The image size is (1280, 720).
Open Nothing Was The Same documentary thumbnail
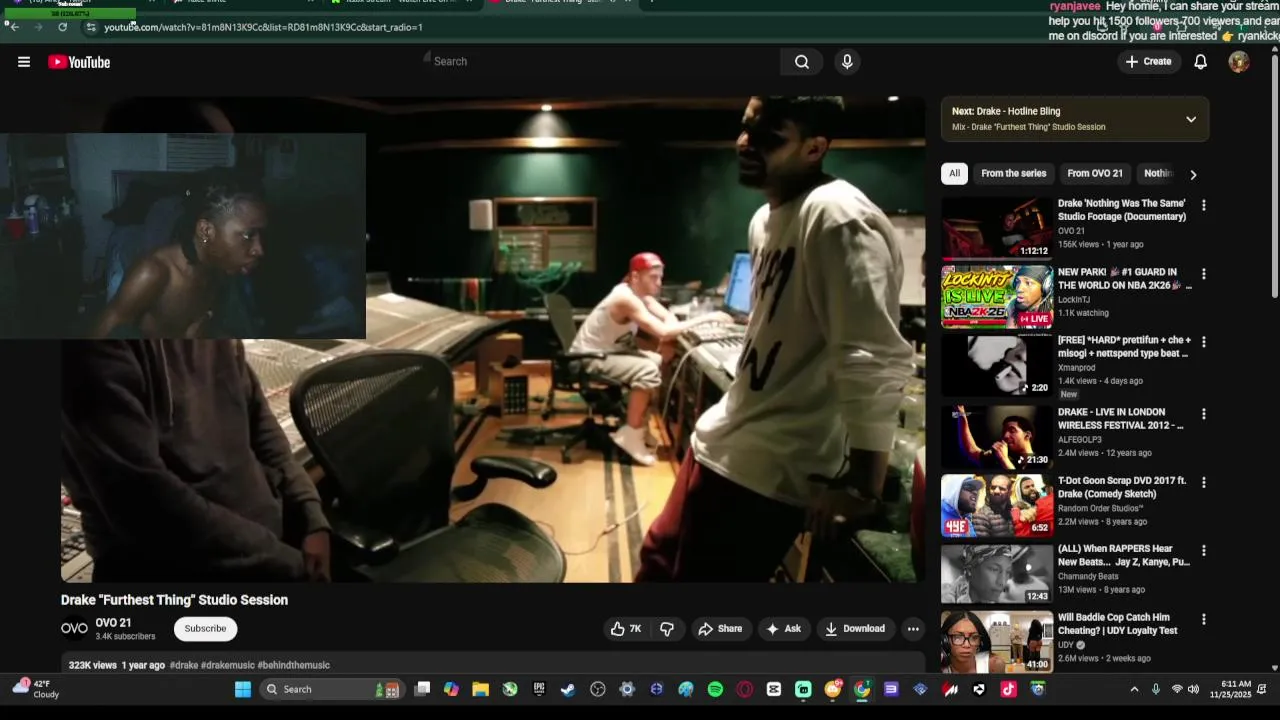pyautogui.click(x=997, y=228)
